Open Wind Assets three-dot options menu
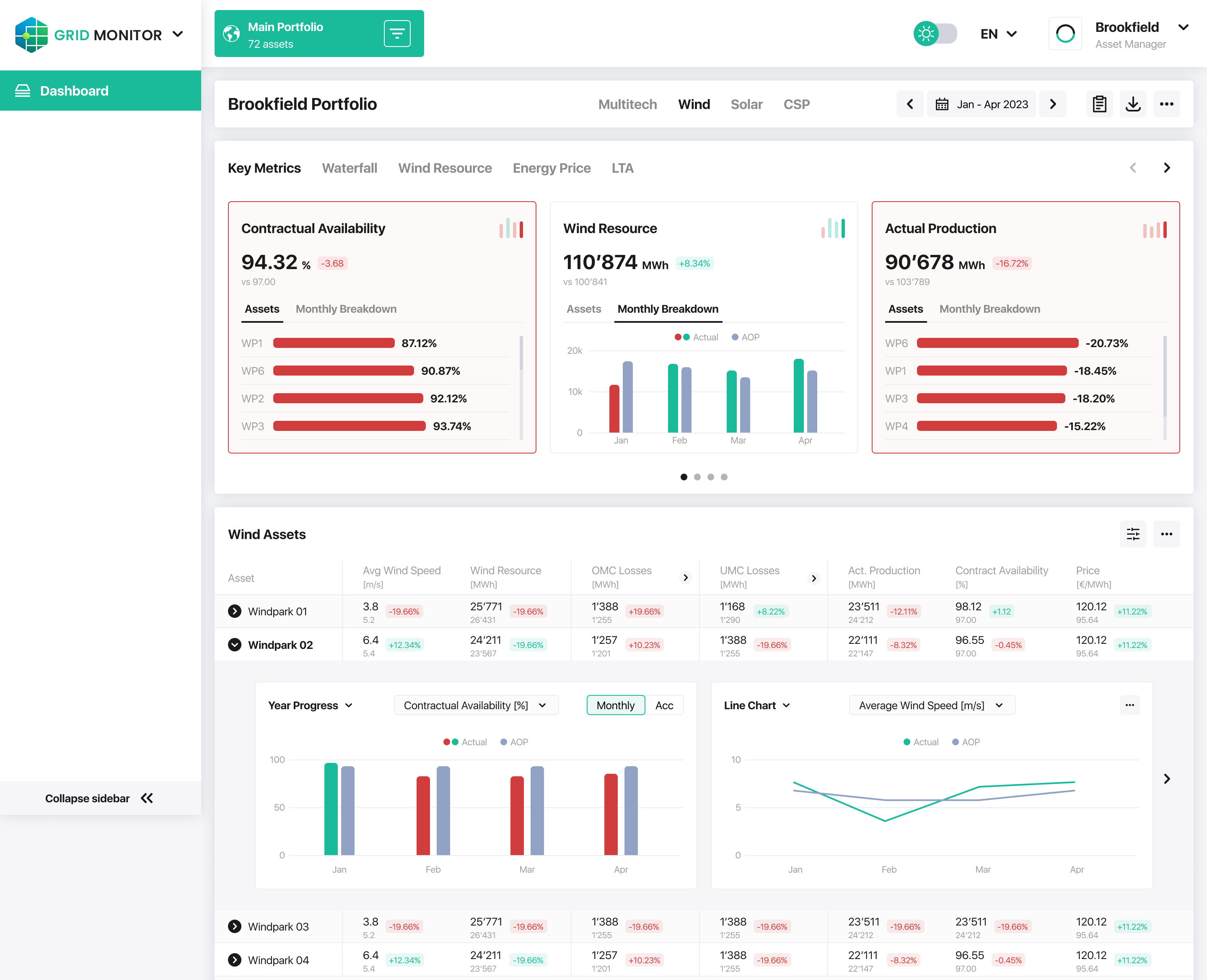This screenshot has height=980, width=1207. coord(1166,534)
